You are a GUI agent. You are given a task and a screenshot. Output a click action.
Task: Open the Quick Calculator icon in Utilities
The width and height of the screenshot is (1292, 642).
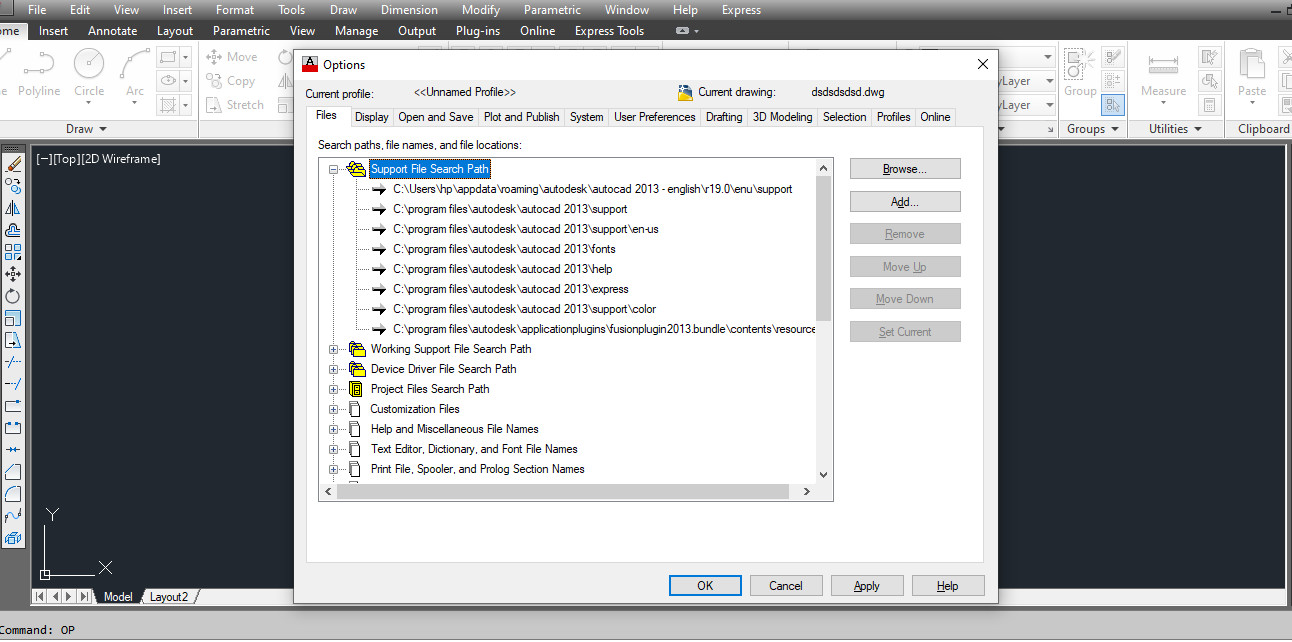click(1210, 104)
